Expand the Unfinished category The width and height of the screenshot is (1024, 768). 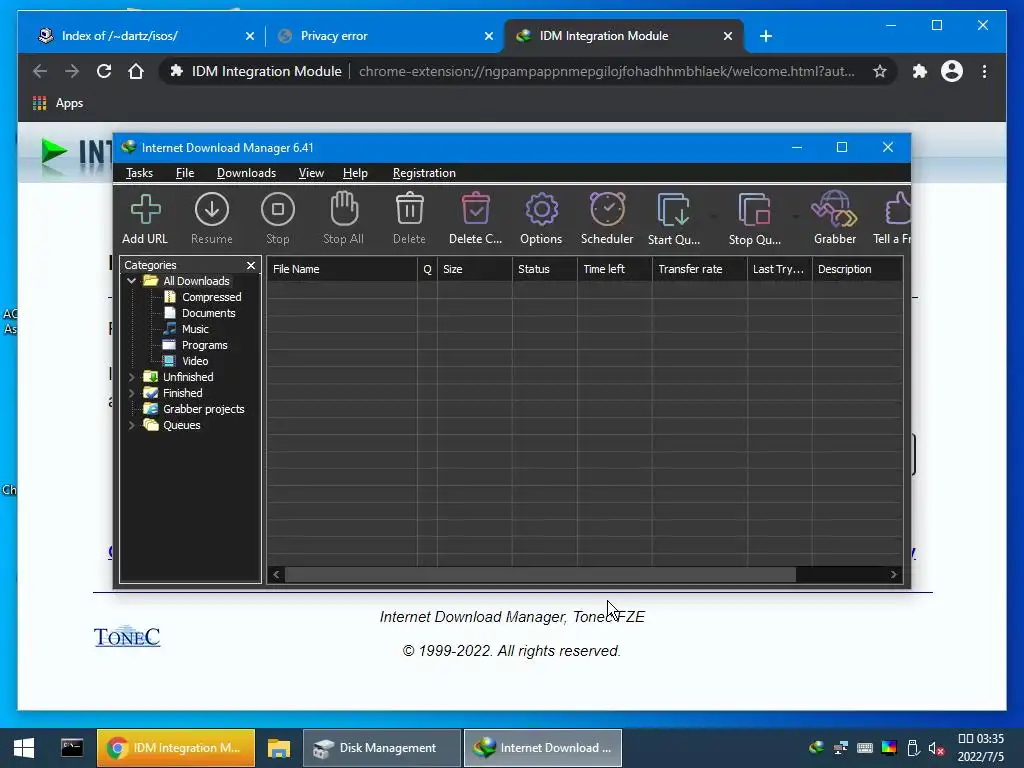[x=132, y=377]
